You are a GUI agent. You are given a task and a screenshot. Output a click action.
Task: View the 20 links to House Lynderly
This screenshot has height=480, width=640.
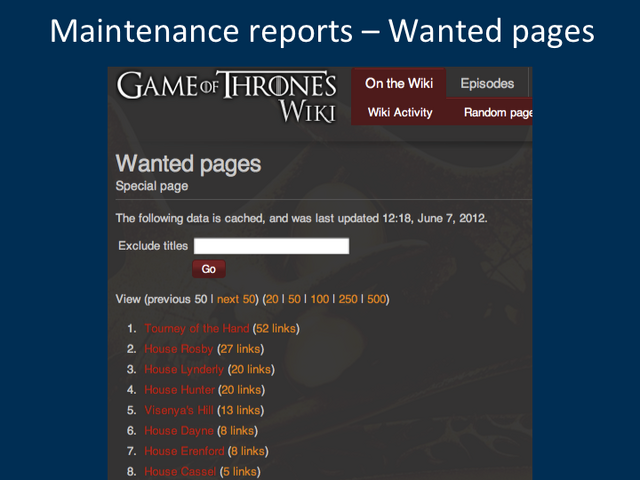(x=251, y=369)
